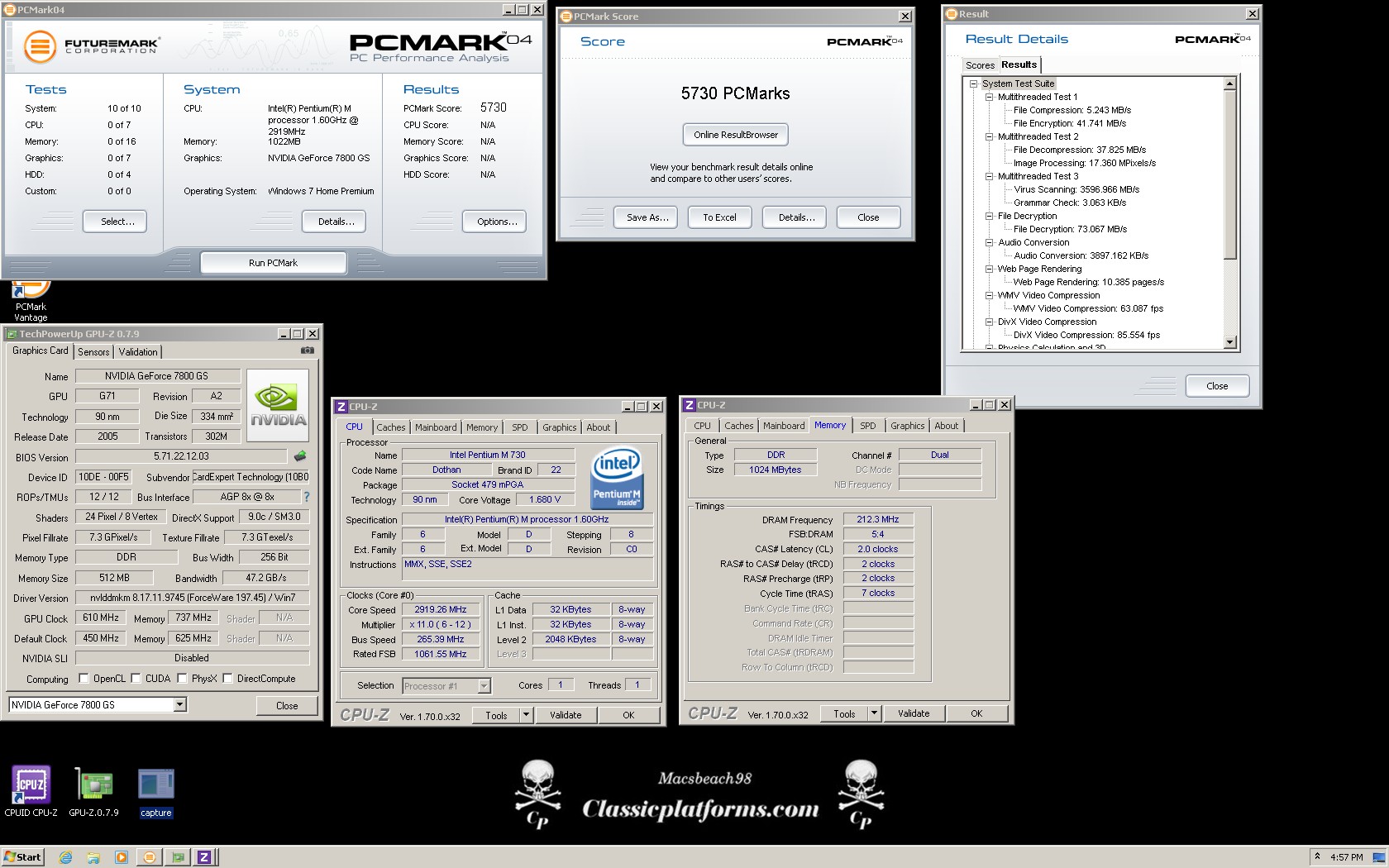Switch to CPU-Z via the purple Z taskbar button

click(x=204, y=857)
